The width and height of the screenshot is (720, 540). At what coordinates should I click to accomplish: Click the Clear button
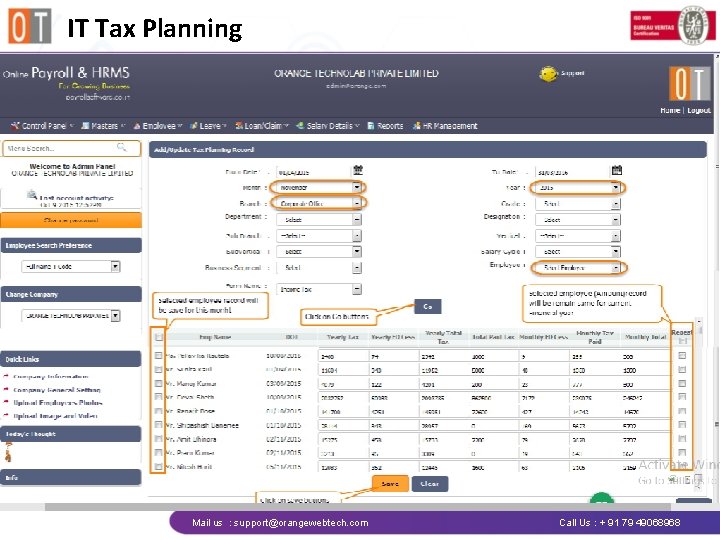coord(429,484)
